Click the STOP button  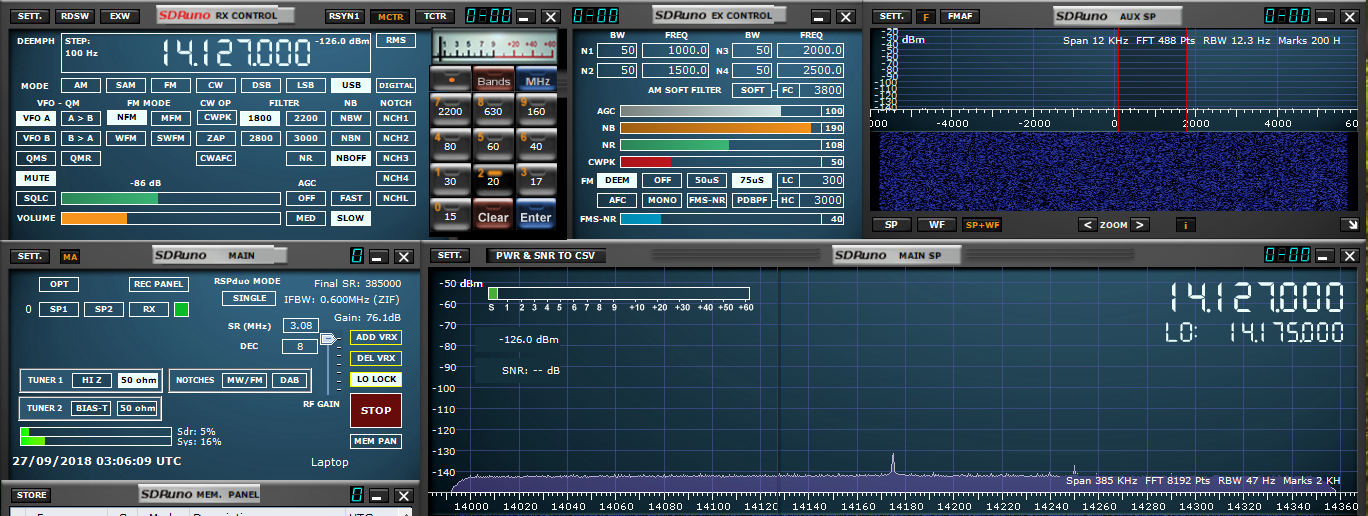(x=376, y=410)
